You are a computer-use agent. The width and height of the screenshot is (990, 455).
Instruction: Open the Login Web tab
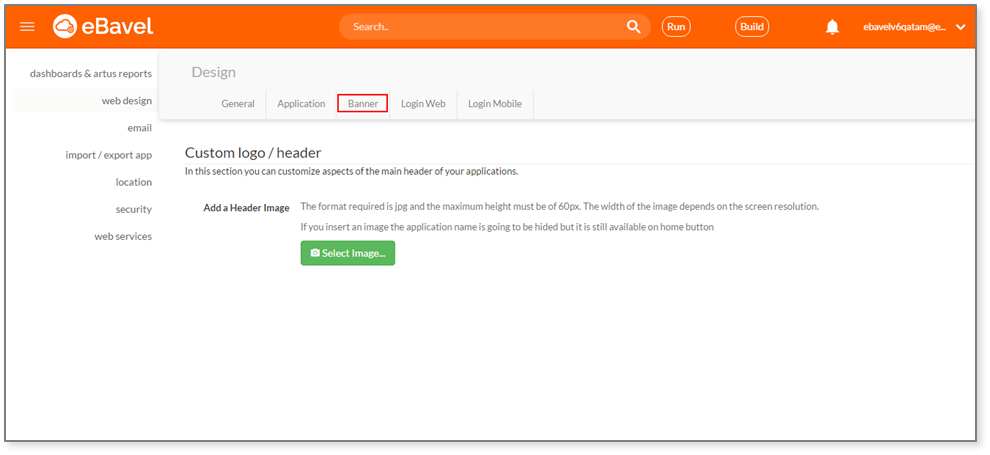[x=423, y=104]
